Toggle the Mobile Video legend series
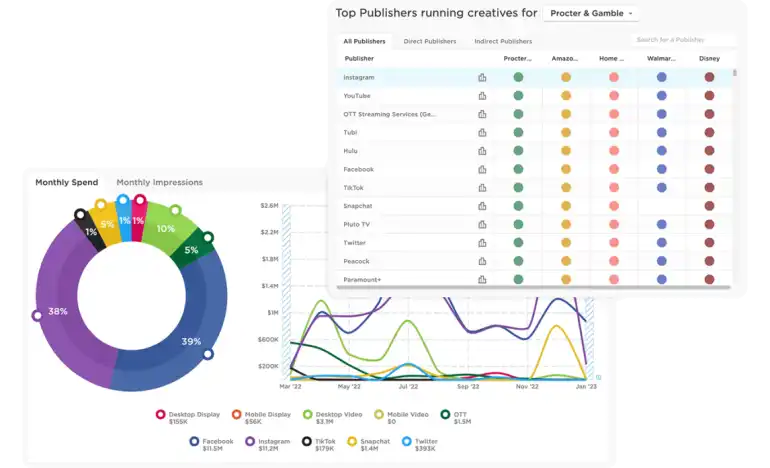Image resolution: width=770 pixels, height=468 pixels. (401, 417)
